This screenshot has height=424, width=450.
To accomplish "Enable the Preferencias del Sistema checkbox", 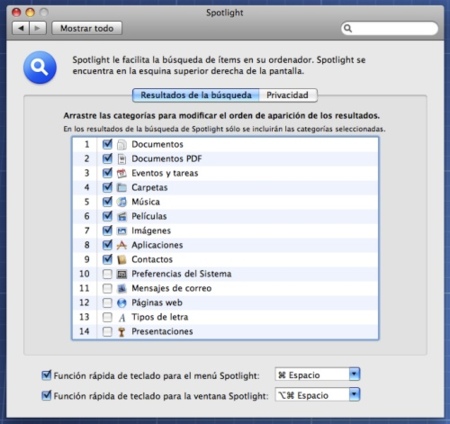I will (107, 274).
